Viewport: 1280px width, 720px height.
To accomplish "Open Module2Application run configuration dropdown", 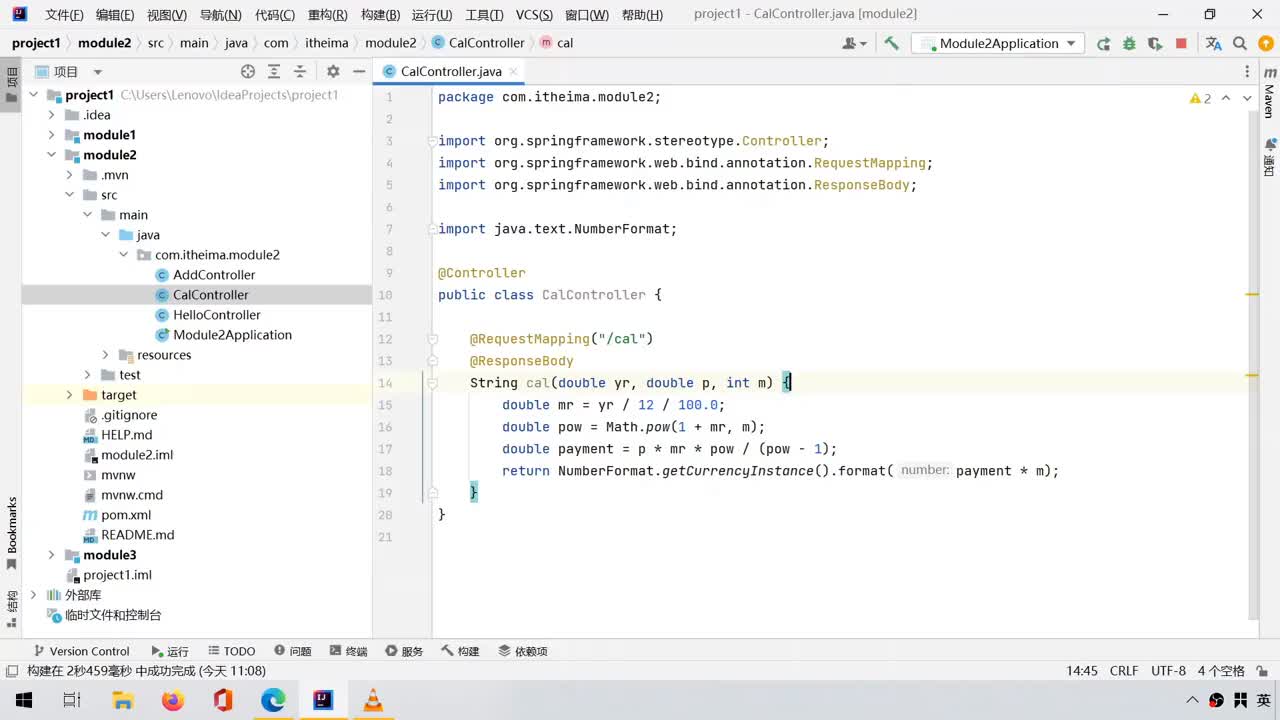I will (997, 43).
